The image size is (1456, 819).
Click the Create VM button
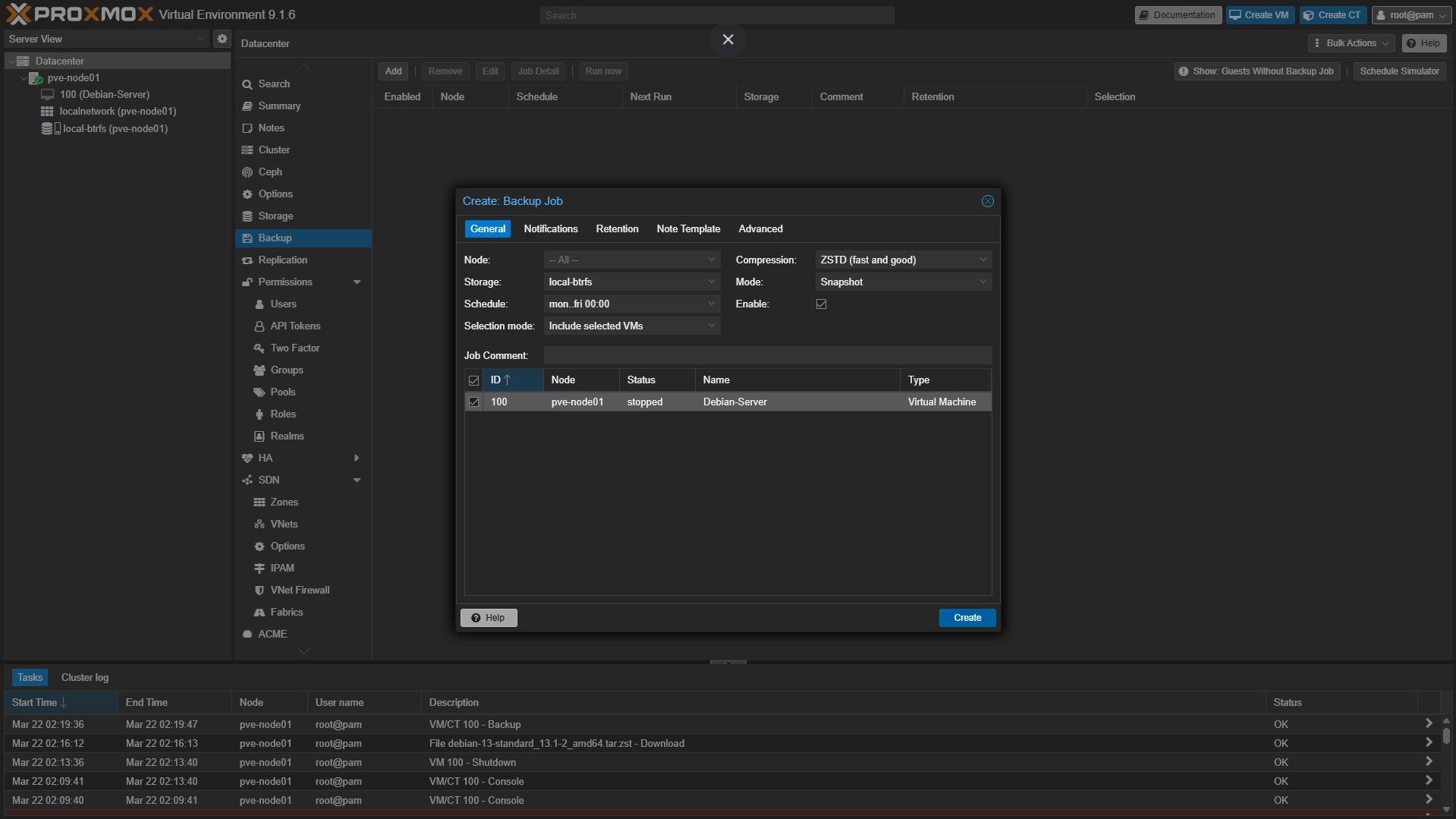tap(1260, 15)
